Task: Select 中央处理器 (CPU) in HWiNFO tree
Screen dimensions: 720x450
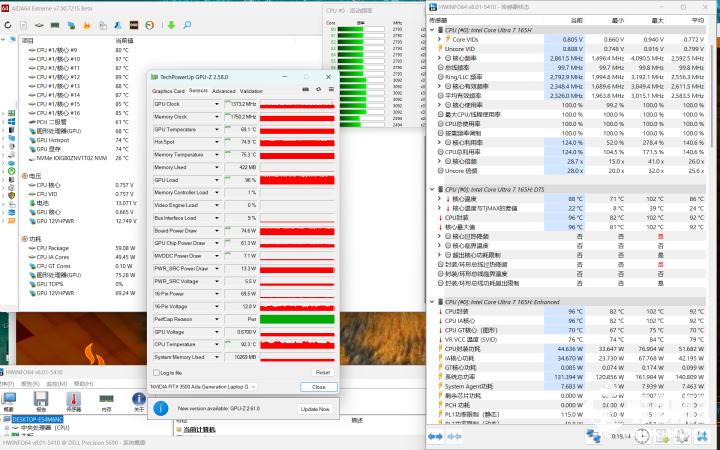Action: [x=45, y=428]
